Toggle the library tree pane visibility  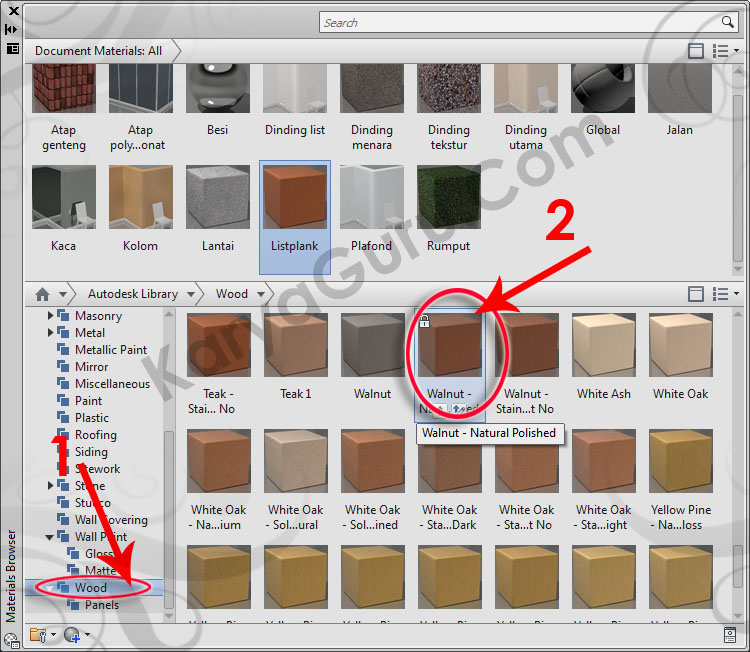tap(696, 294)
